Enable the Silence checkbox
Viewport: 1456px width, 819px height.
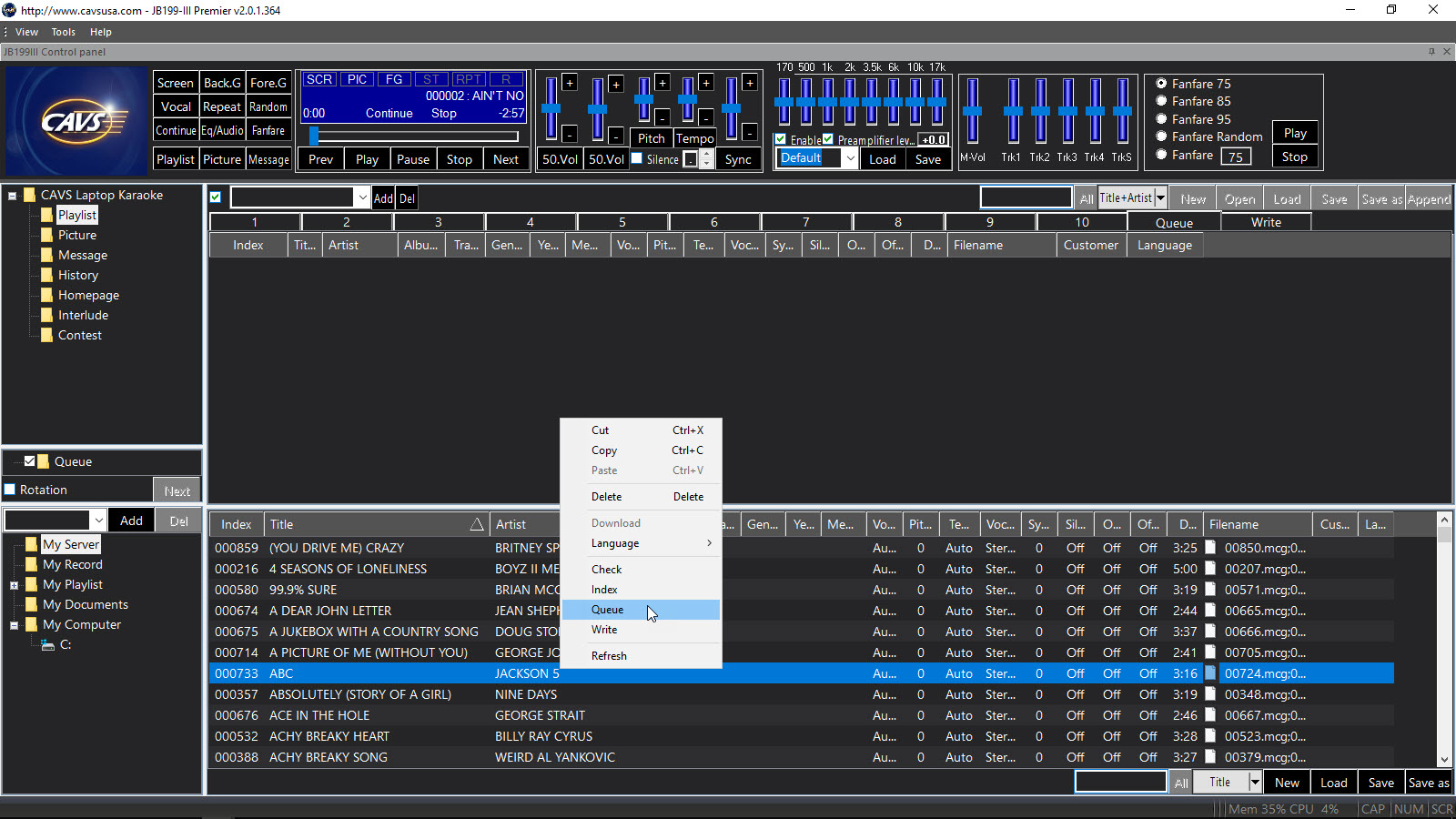tap(637, 158)
